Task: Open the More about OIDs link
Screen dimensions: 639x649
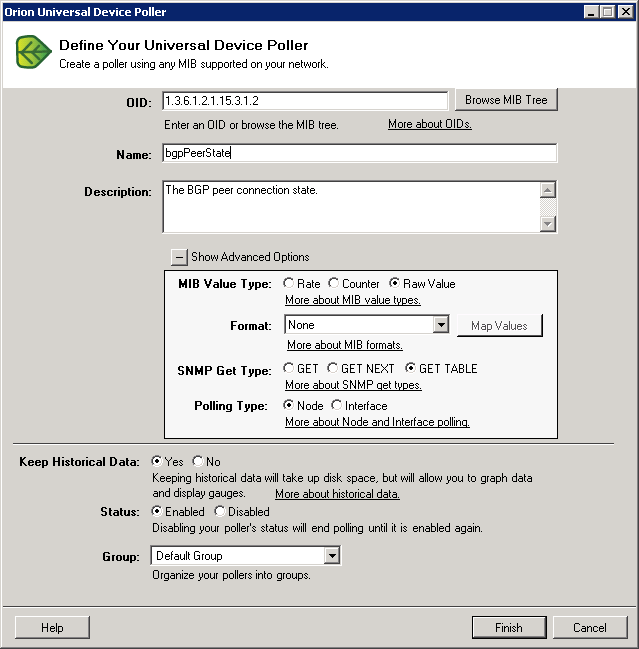Action: click(x=430, y=124)
